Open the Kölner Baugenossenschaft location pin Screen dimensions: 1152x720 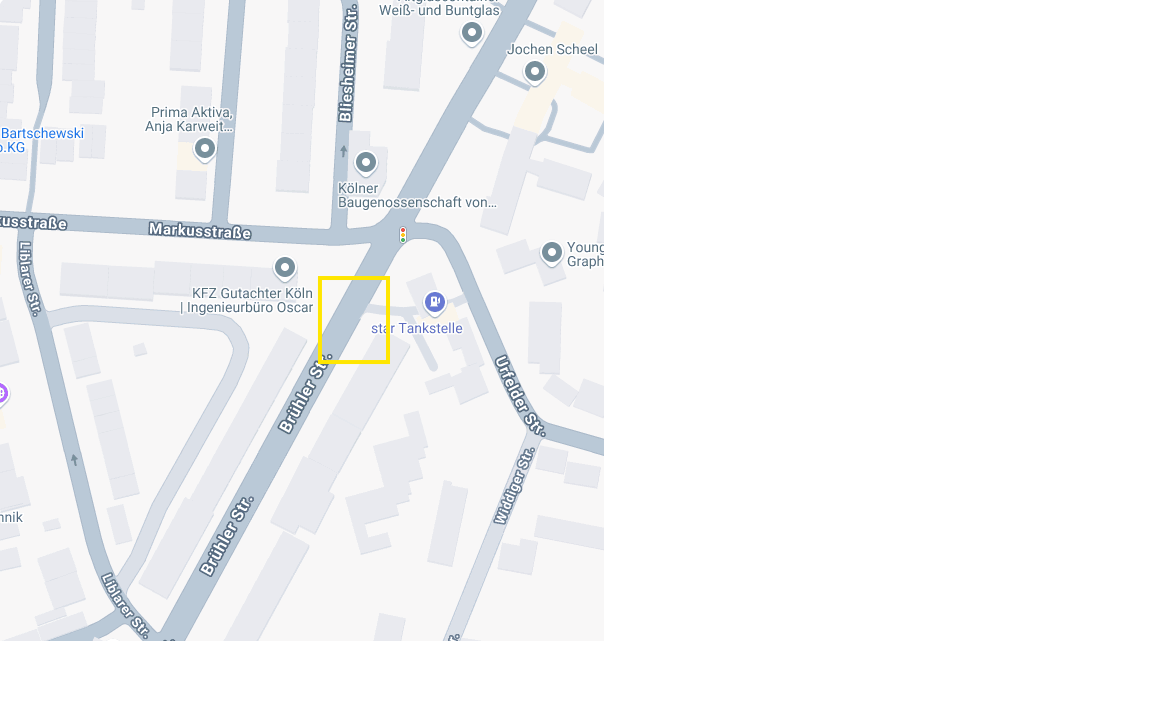(x=366, y=163)
